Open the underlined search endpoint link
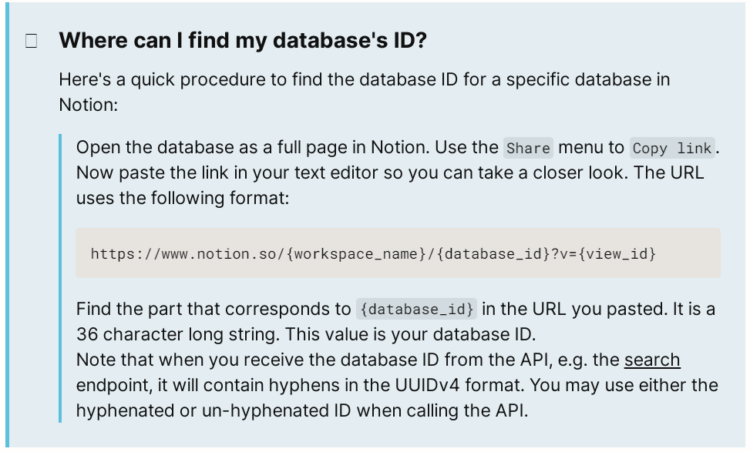The height and width of the screenshot is (452, 750). pyautogui.click(x=652, y=360)
